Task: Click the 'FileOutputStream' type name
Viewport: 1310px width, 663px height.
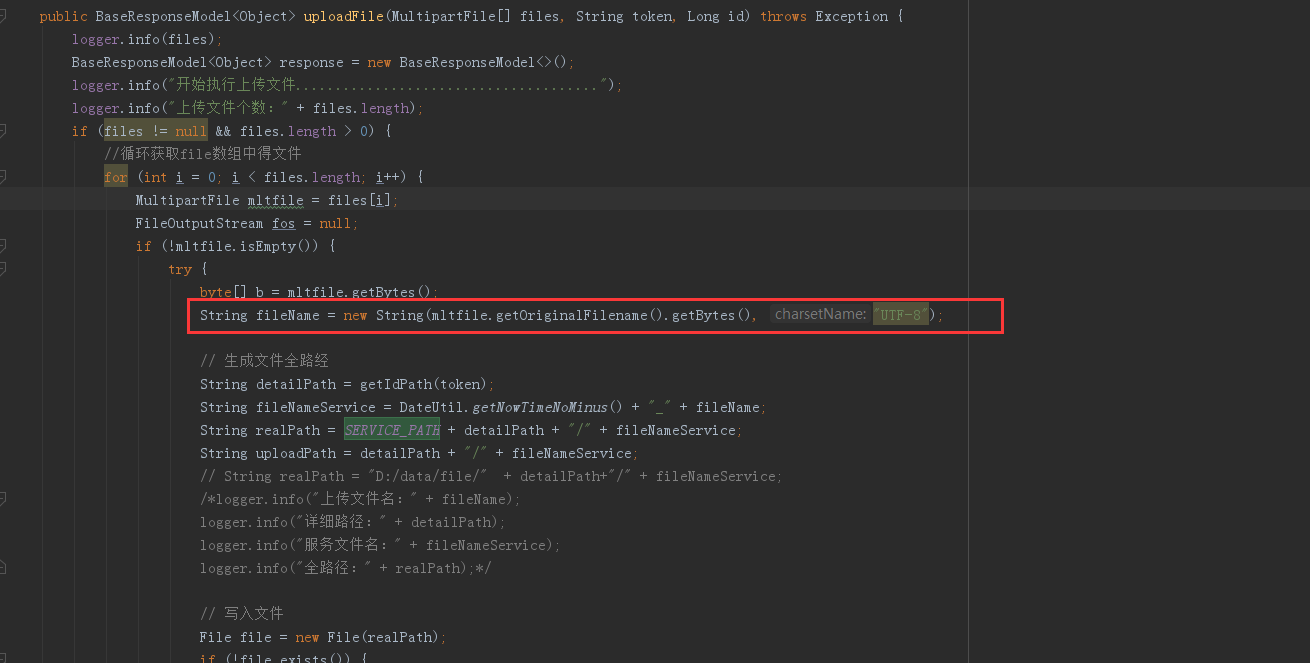Action: point(199,223)
